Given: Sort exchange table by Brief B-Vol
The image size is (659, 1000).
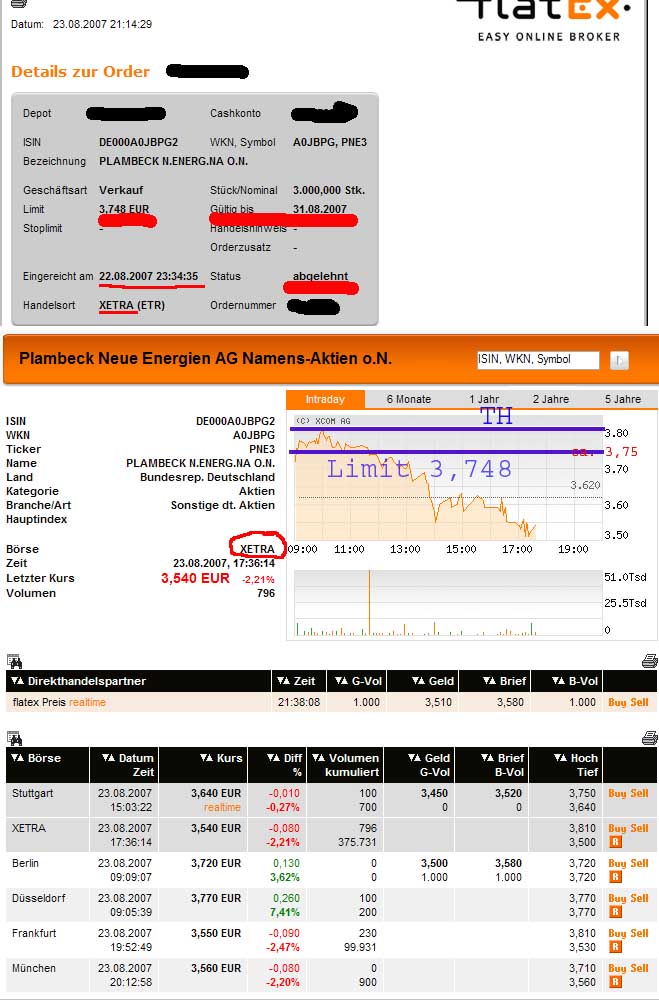Looking at the screenshot, I should [488, 758].
